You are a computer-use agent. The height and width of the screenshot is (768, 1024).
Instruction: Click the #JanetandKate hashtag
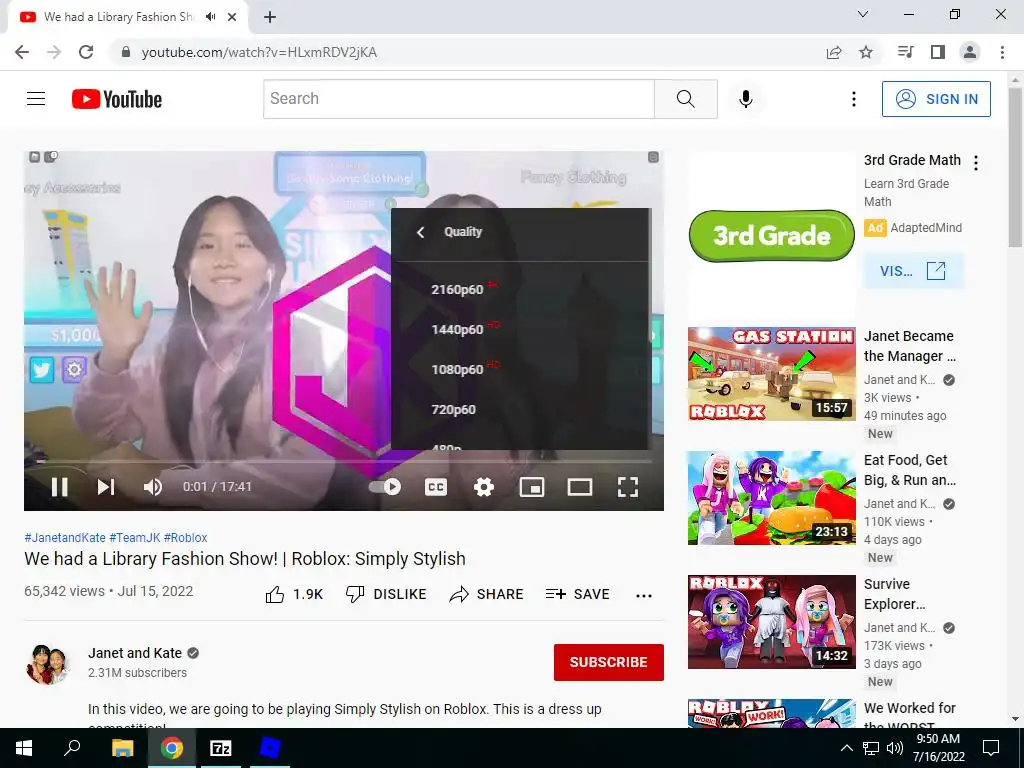click(x=65, y=537)
